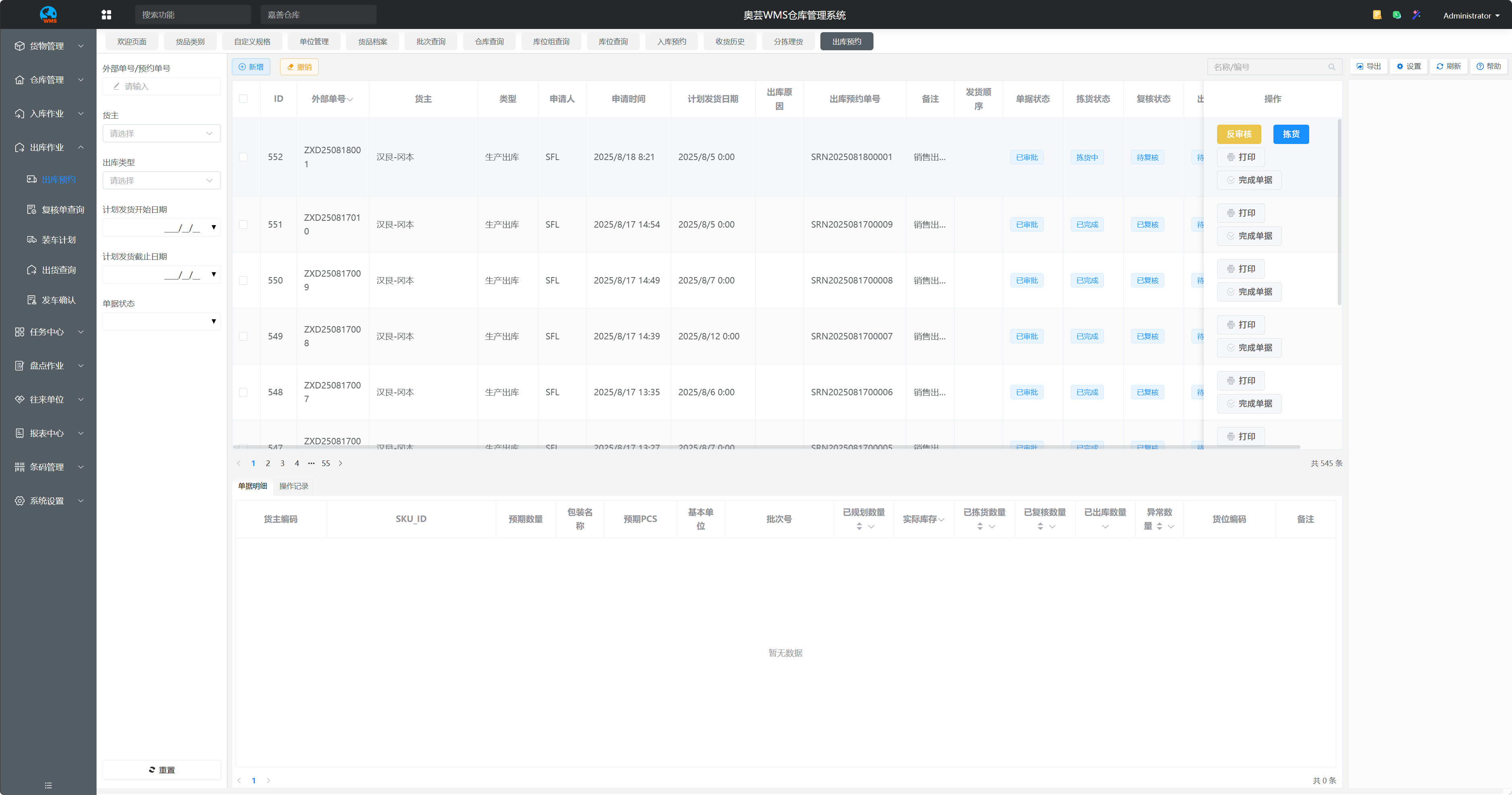Open 复核单查询 in the sidebar

[x=62, y=210]
